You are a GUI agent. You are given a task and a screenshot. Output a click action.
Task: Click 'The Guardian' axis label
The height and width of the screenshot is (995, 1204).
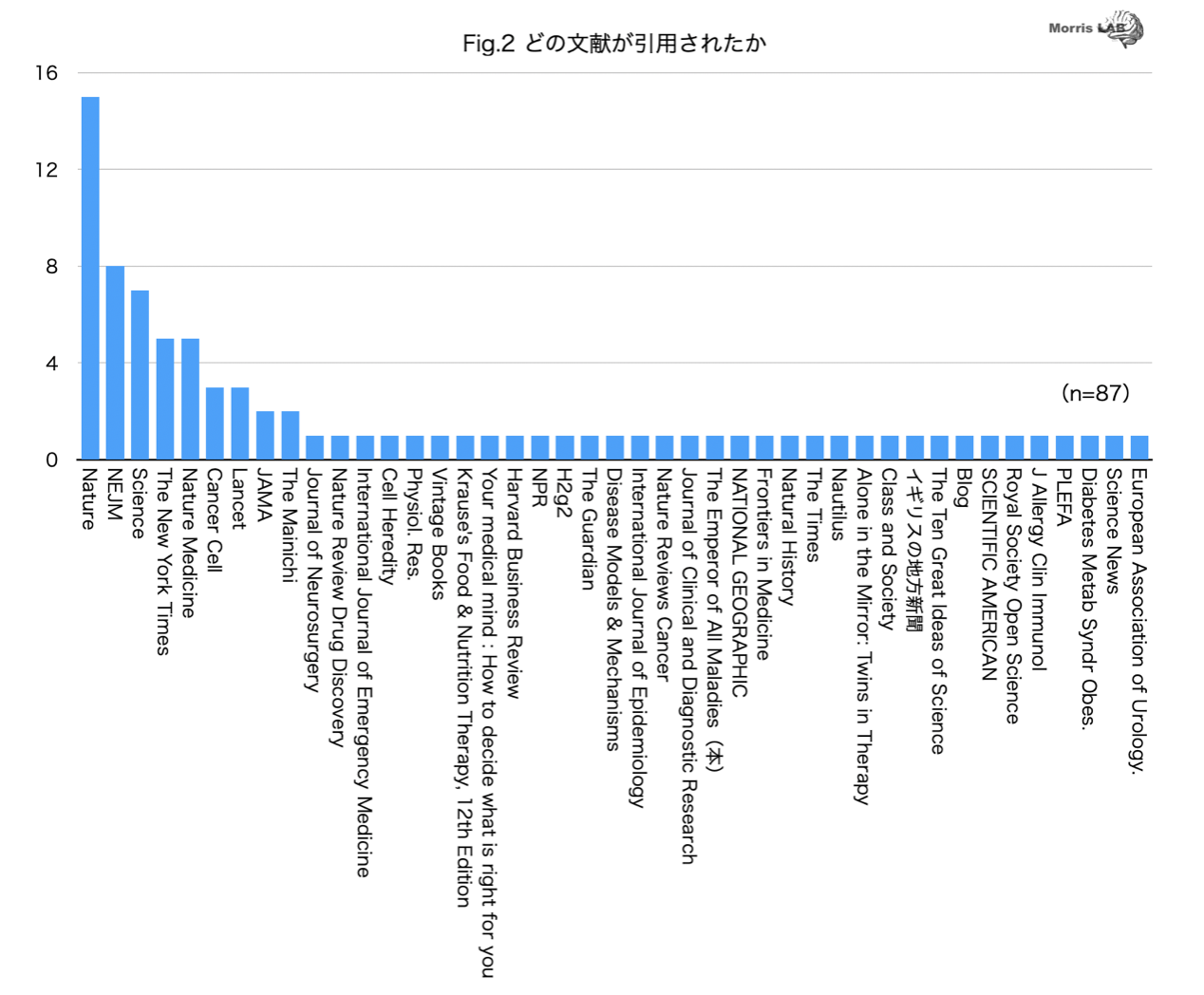(588, 529)
